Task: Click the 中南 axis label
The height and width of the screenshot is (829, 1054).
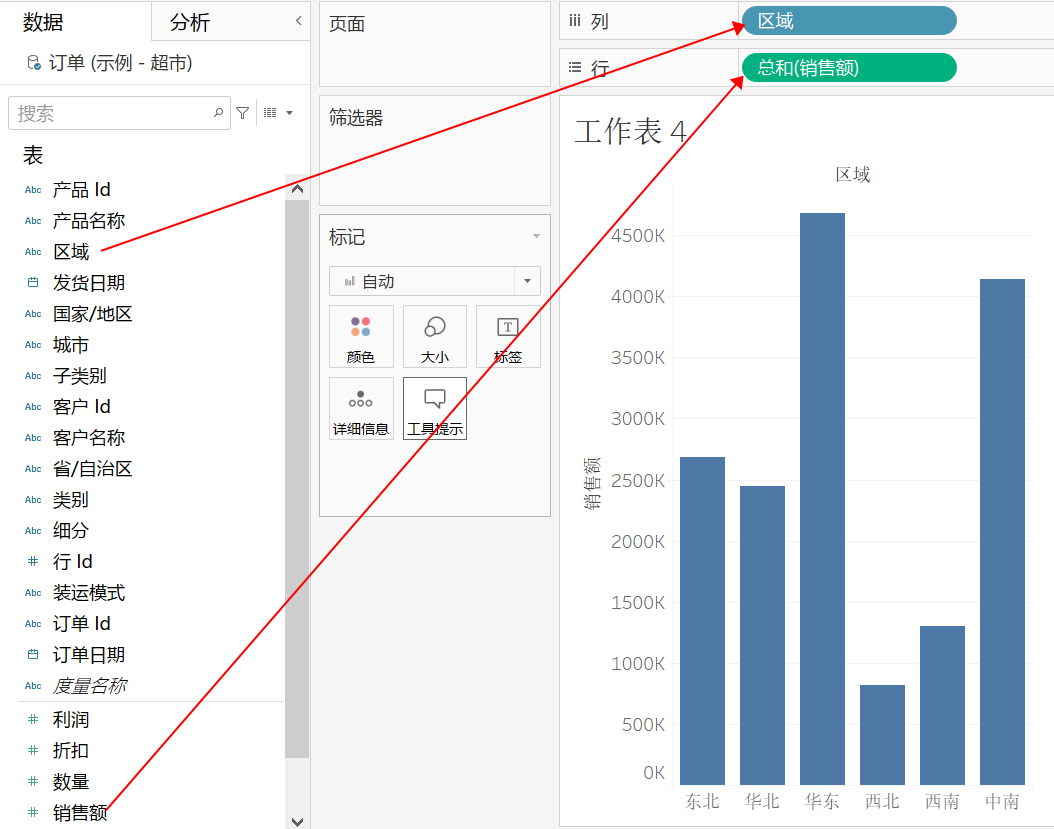Action: pyautogui.click(x=1002, y=801)
